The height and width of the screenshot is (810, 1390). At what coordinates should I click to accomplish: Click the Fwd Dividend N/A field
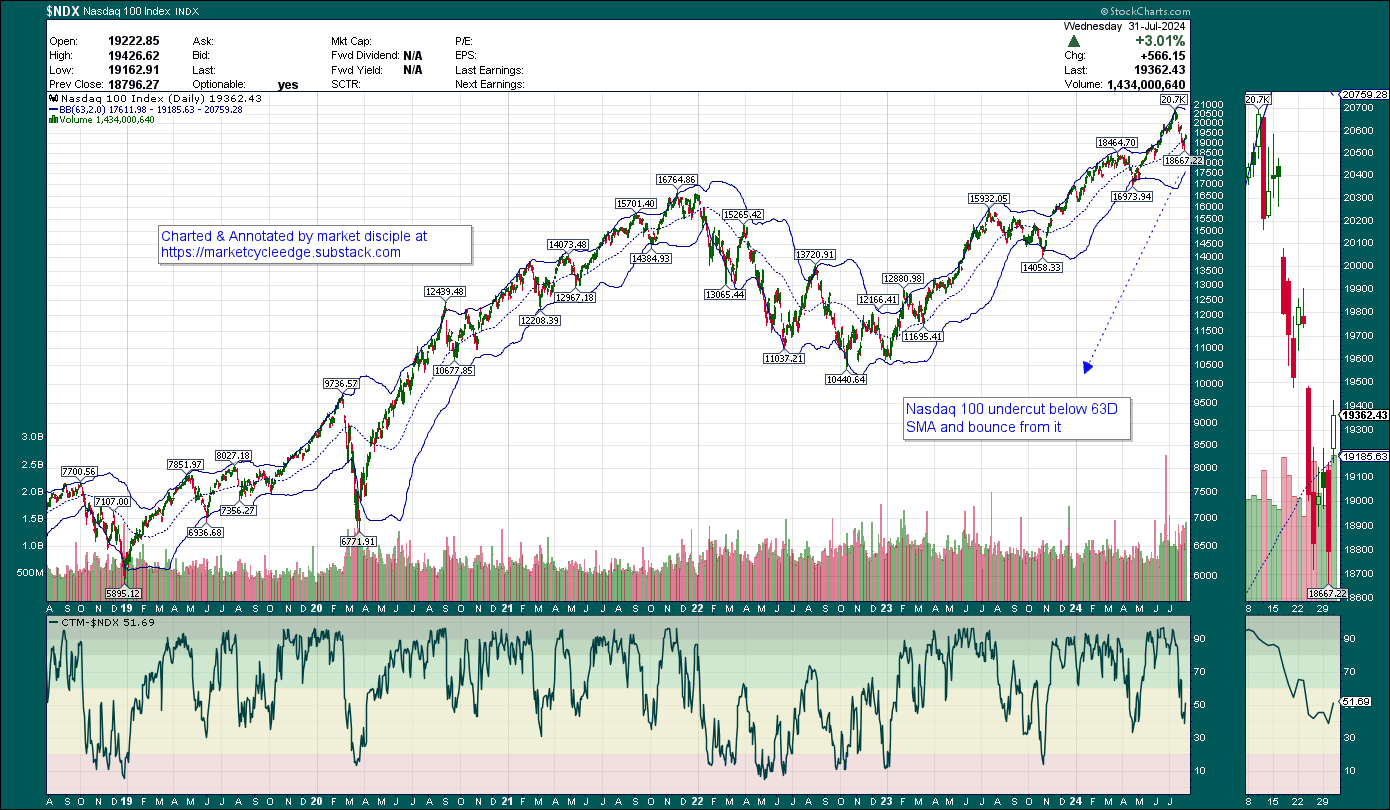click(412, 56)
